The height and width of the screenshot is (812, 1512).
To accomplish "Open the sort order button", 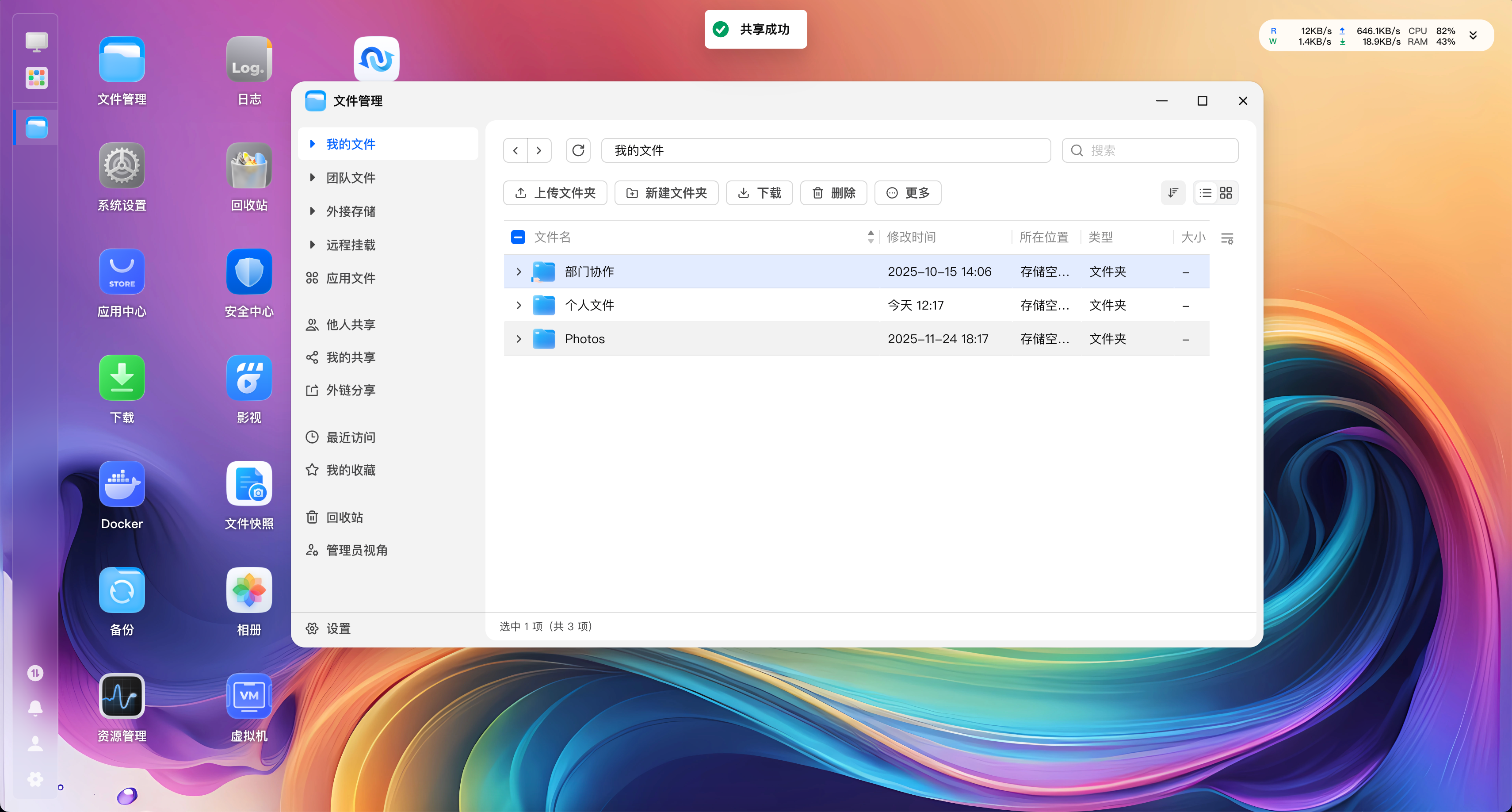I will [1173, 192].
